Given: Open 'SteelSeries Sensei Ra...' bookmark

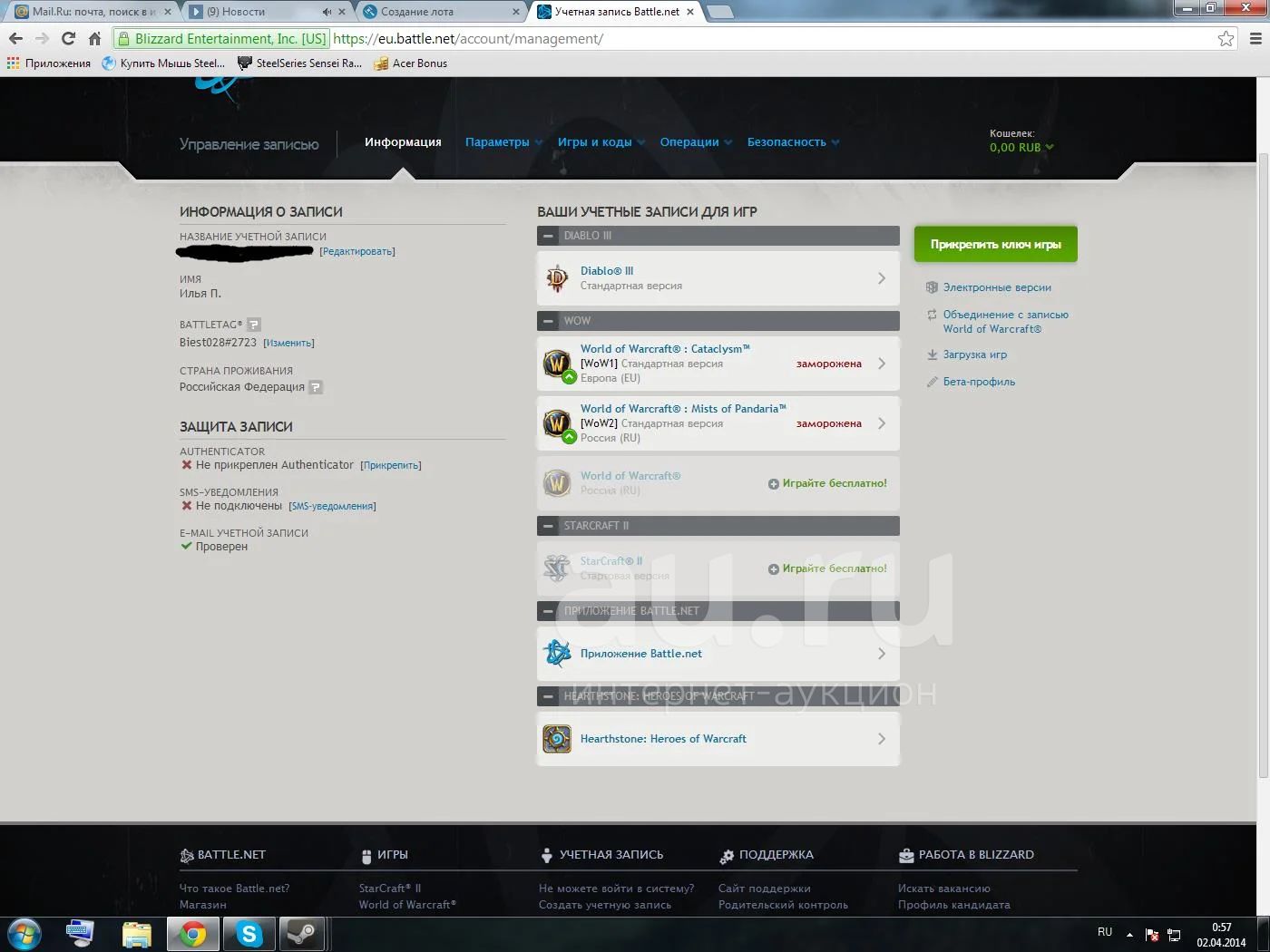Looking at the screenshot, I should coord(299,63).
